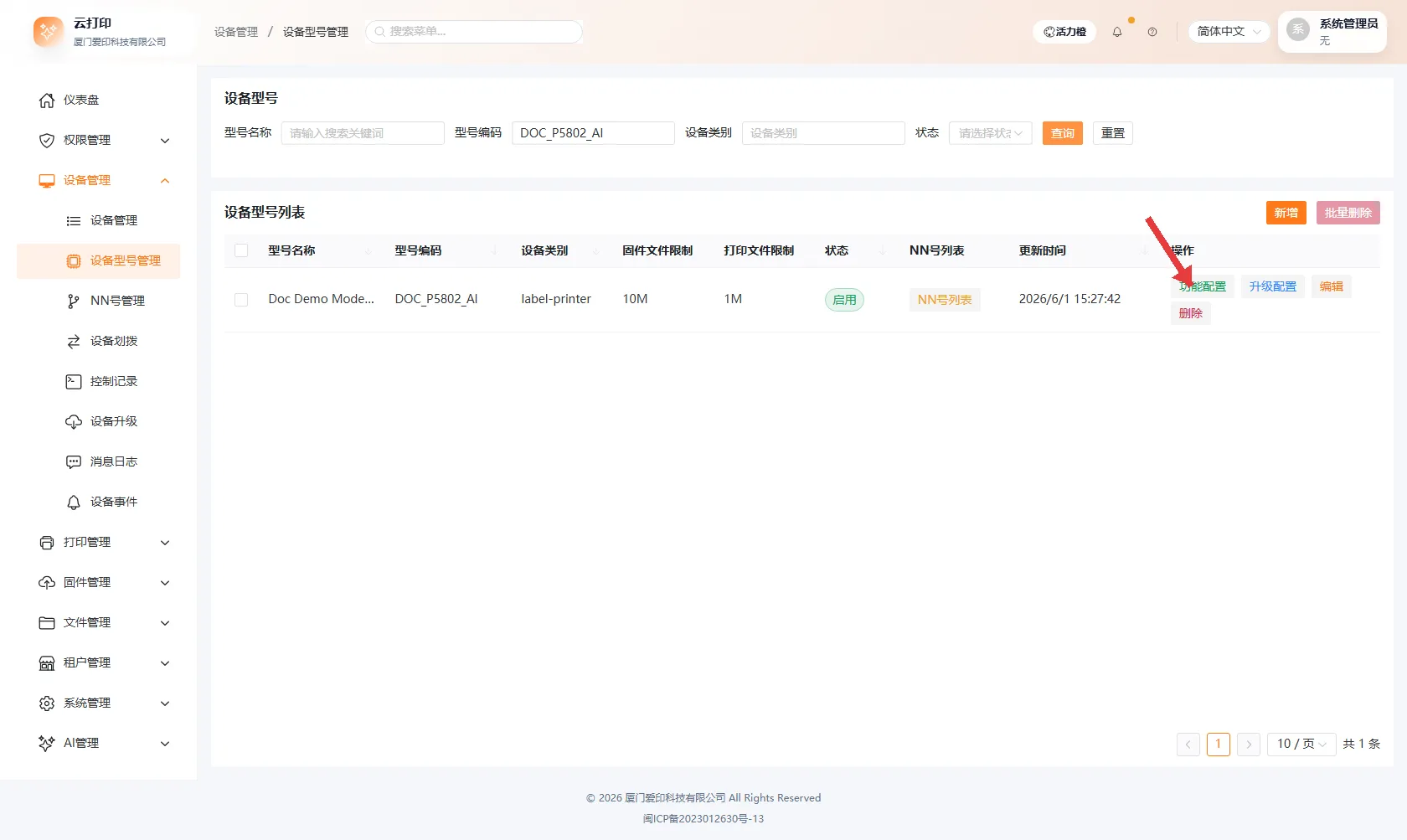The height and width of the screenshot is (840, 1407).
Task: Focus the 型号名称 search field
Action: [363, 133]
